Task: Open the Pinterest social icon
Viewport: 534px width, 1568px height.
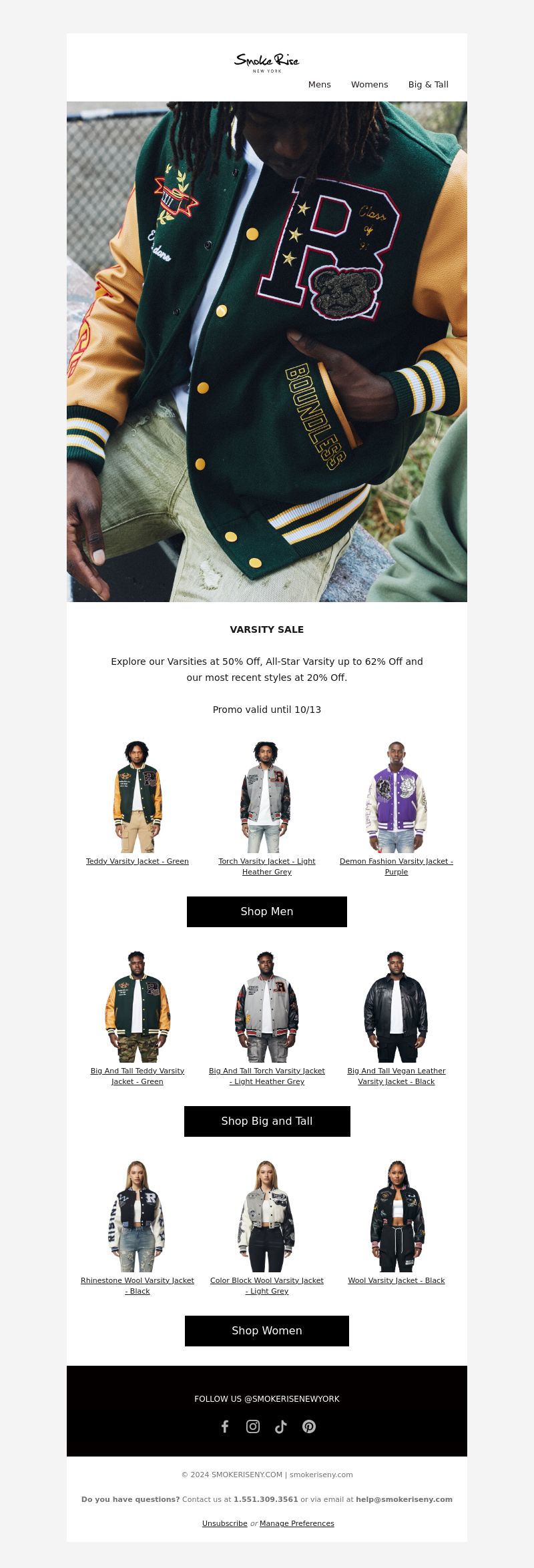Action: point(309,1426)
